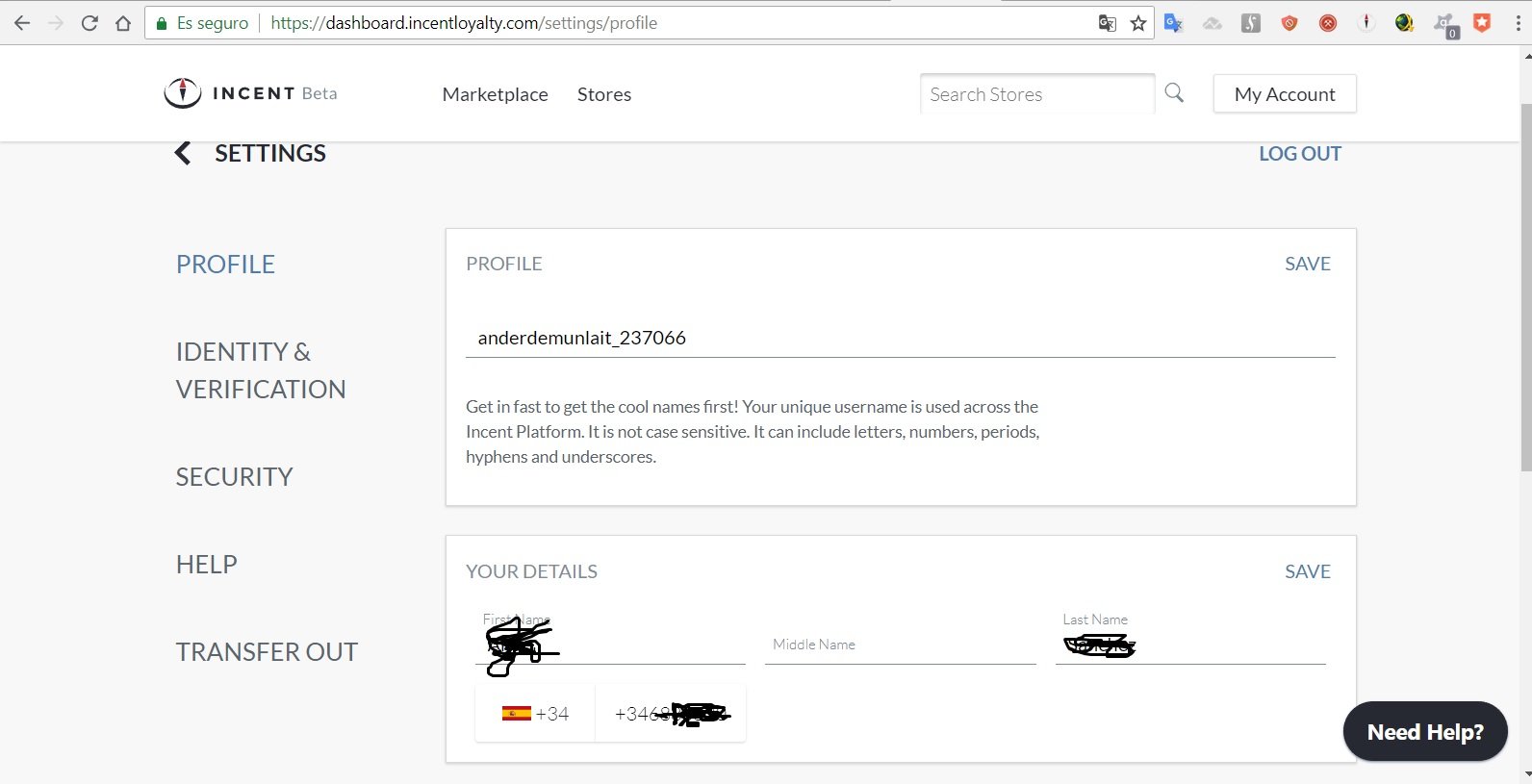Viewport: 1532px width, 784px height.
Task: Open the Chrome three-dot menu
Action: pyautogui.click(x=1518, y=23)
